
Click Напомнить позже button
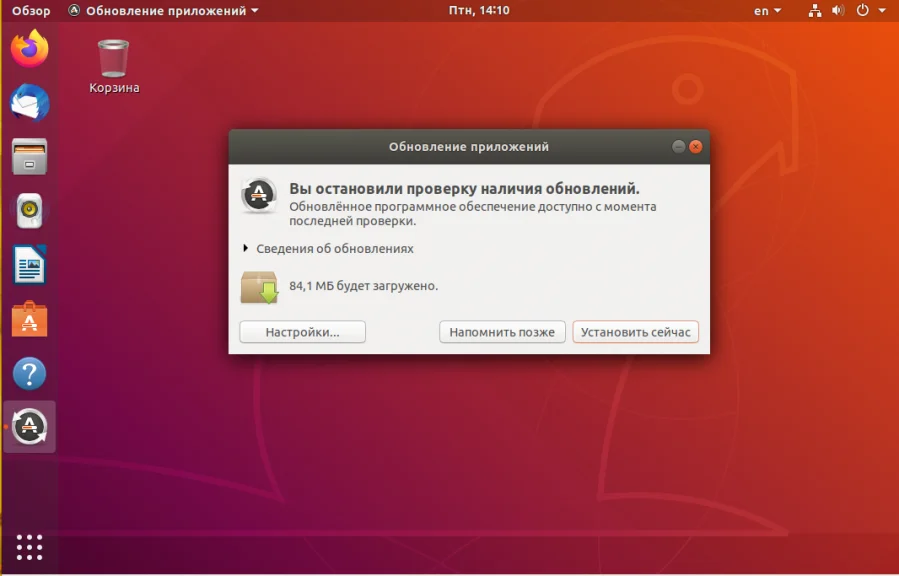tap(502, 332)
